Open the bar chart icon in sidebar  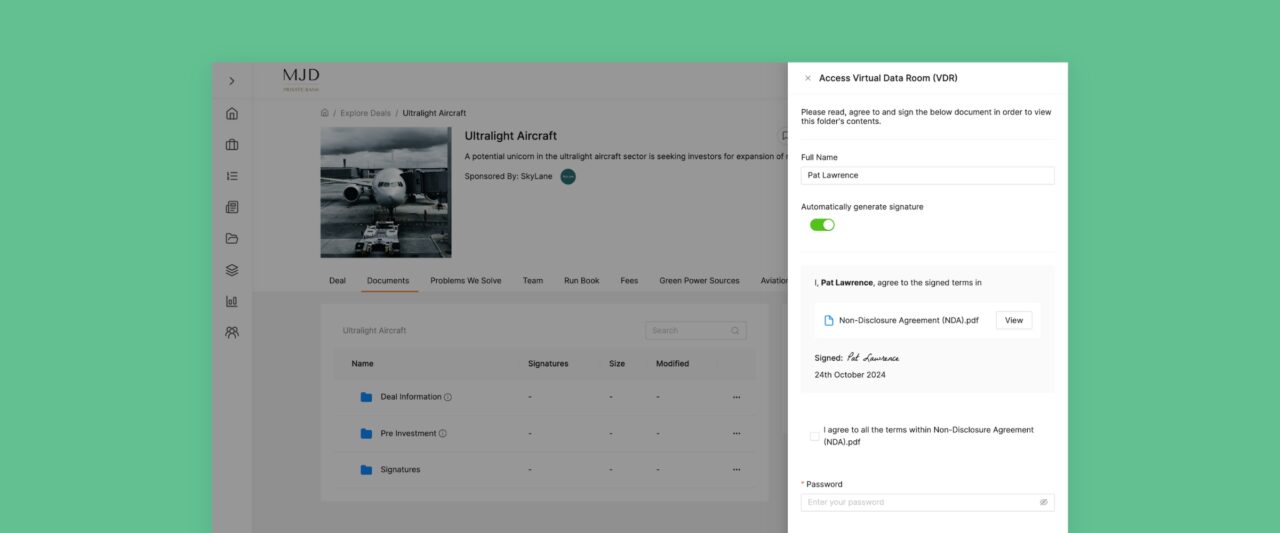[232, 301]
